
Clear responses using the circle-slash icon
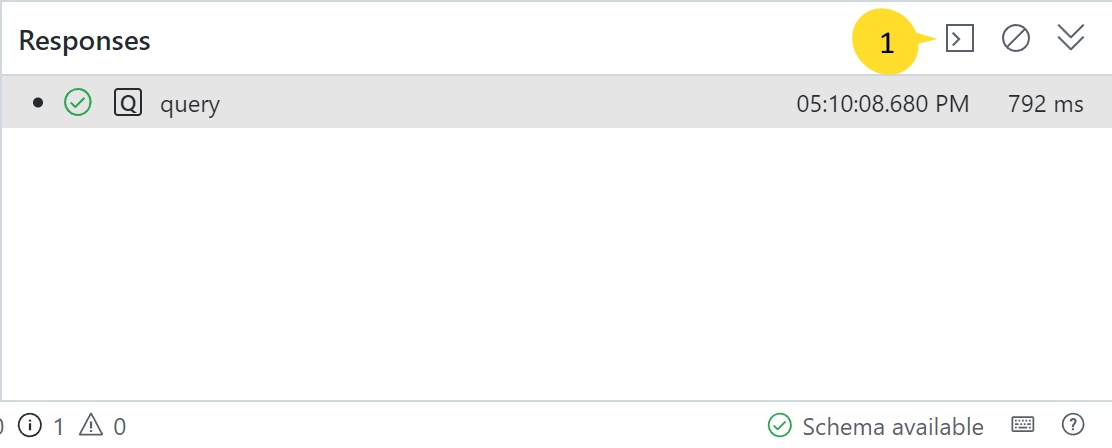tap(1016, 38)
